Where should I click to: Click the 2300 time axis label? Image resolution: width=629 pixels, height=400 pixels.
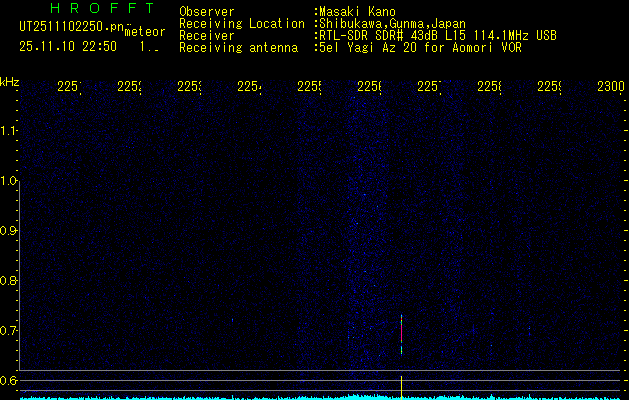click(x=611, y=86)
